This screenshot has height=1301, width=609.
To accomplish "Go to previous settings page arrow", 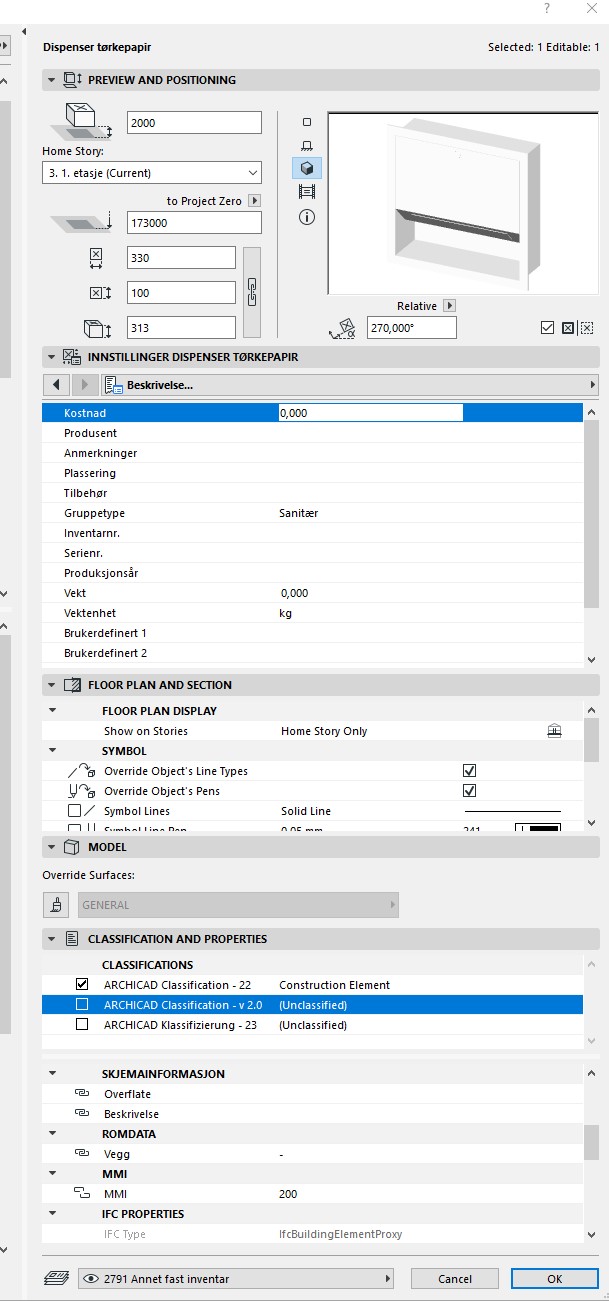I will pos(56,385).
